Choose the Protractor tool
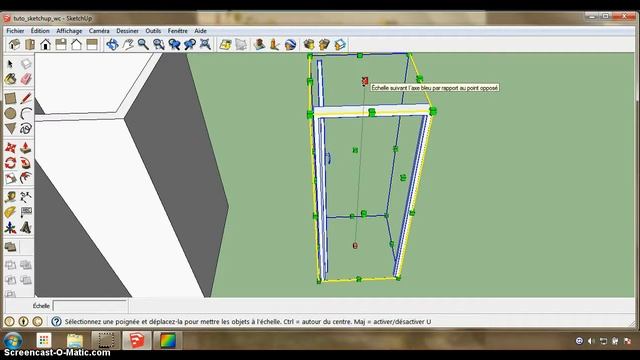The width and height of the screenshot is (640, 360). coord(10,212)
